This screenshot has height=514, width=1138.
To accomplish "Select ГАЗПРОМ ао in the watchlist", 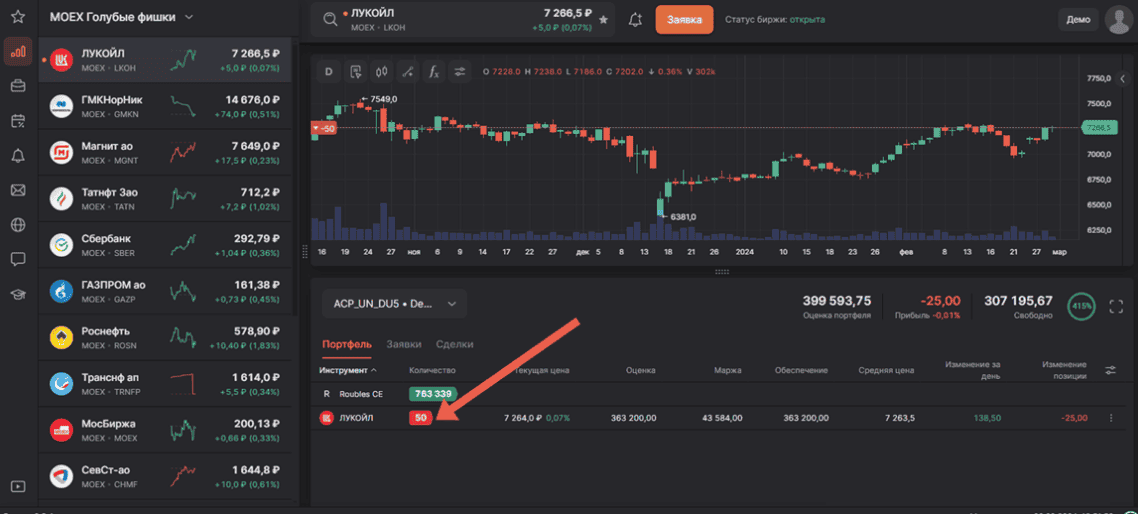I will pyautogui.click(x=165, y=291).
